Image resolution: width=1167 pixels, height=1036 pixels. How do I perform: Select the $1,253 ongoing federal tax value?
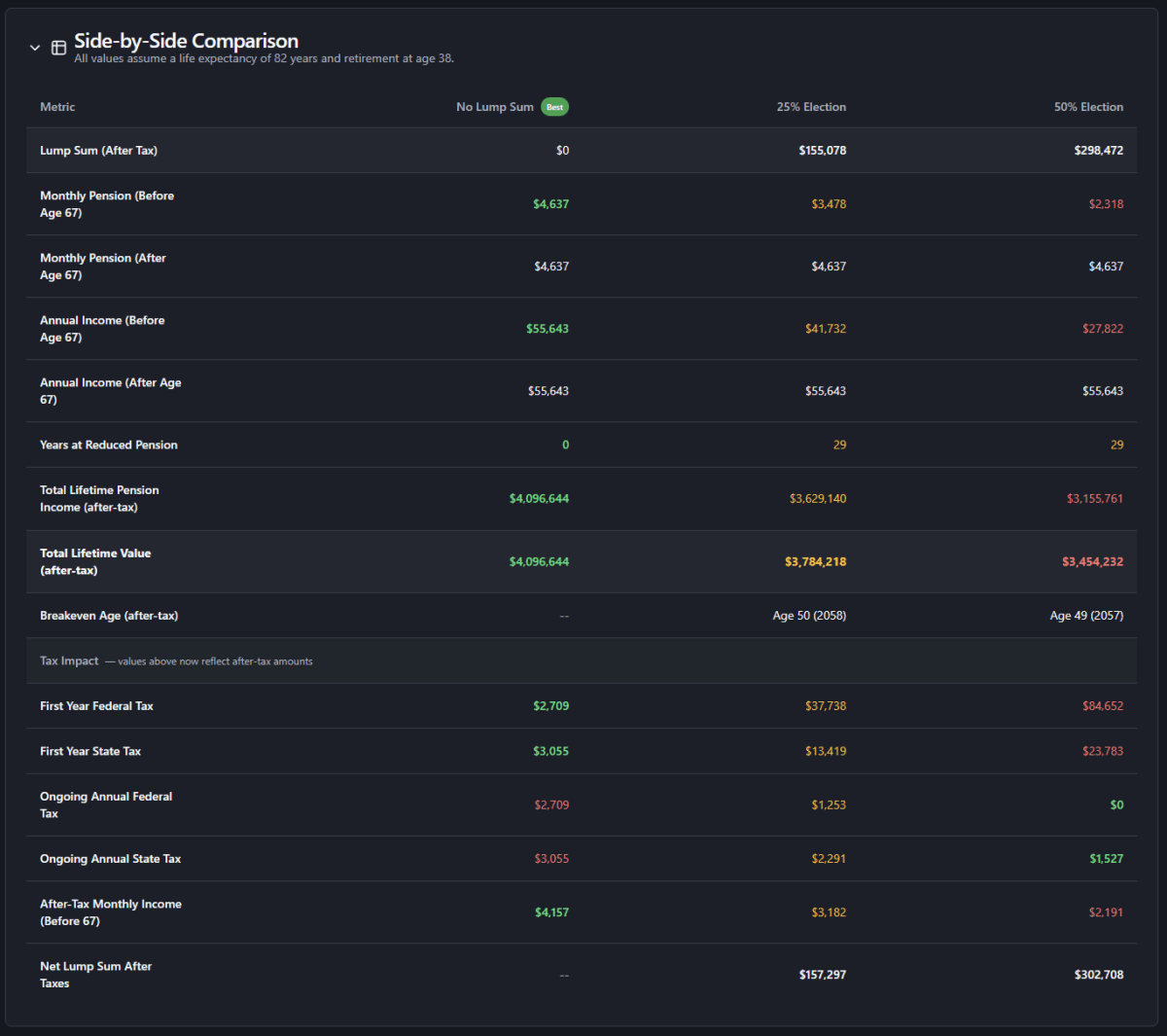pyautogui.click(x=829, y=804)
